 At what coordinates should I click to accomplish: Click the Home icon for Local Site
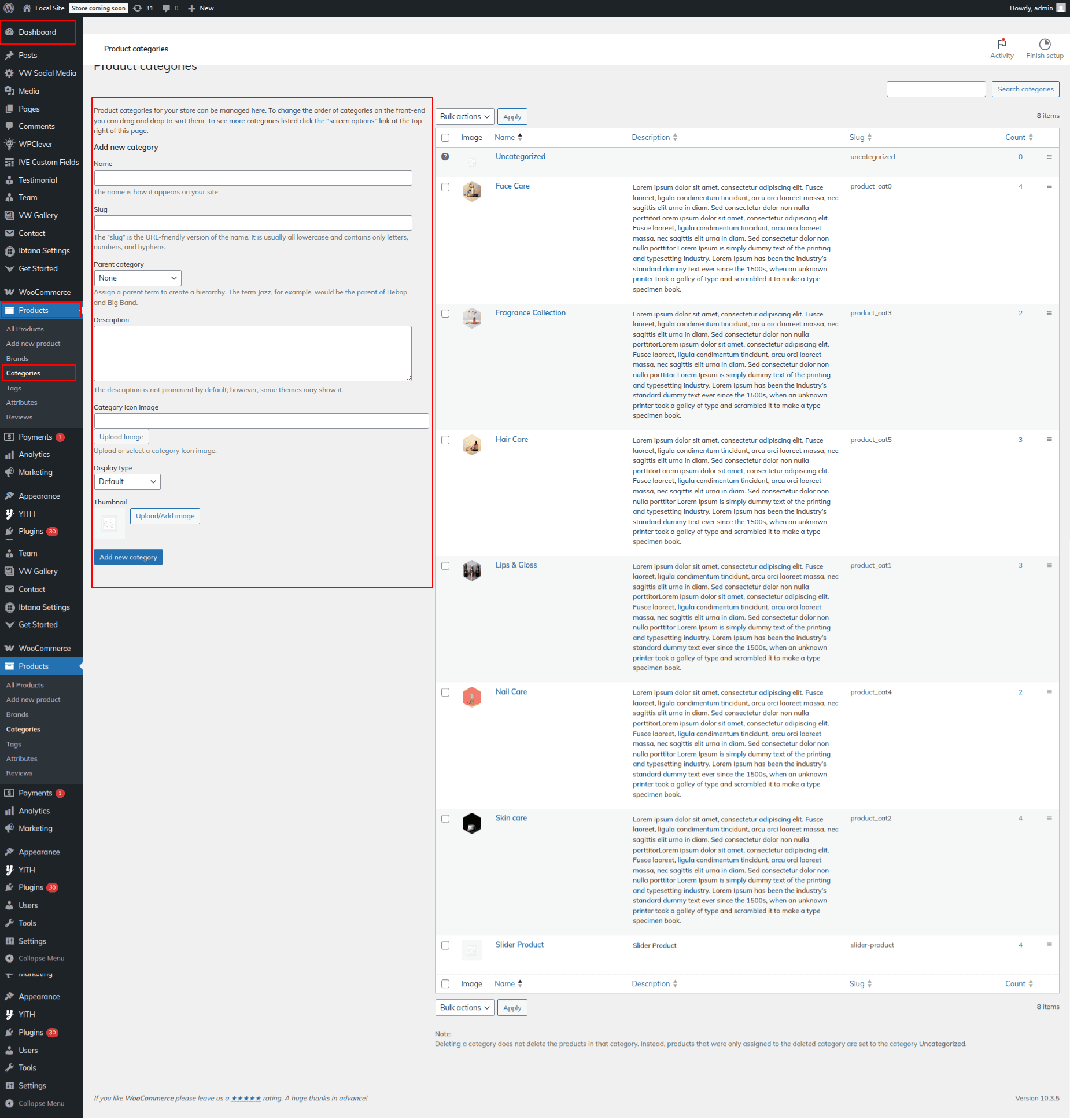coord(27,8)
